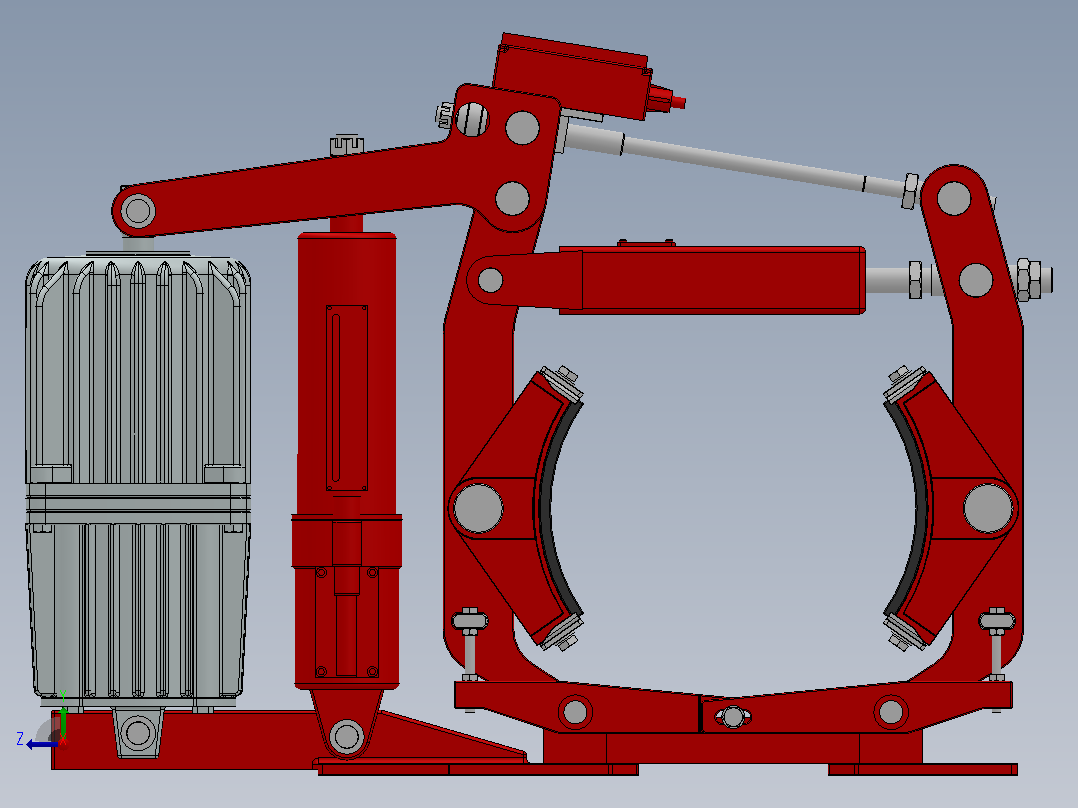Select the large pivot pin on left shoe

click(478, 508)
